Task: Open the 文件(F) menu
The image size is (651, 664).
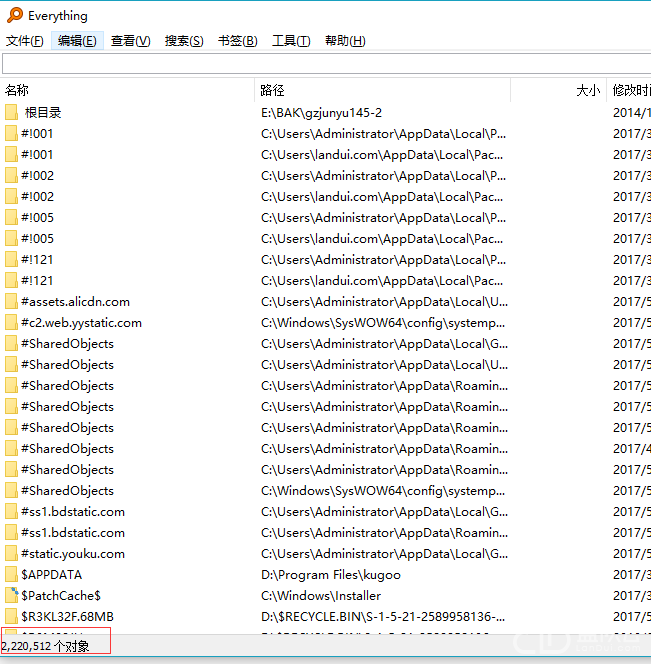Action: [25, 41]
